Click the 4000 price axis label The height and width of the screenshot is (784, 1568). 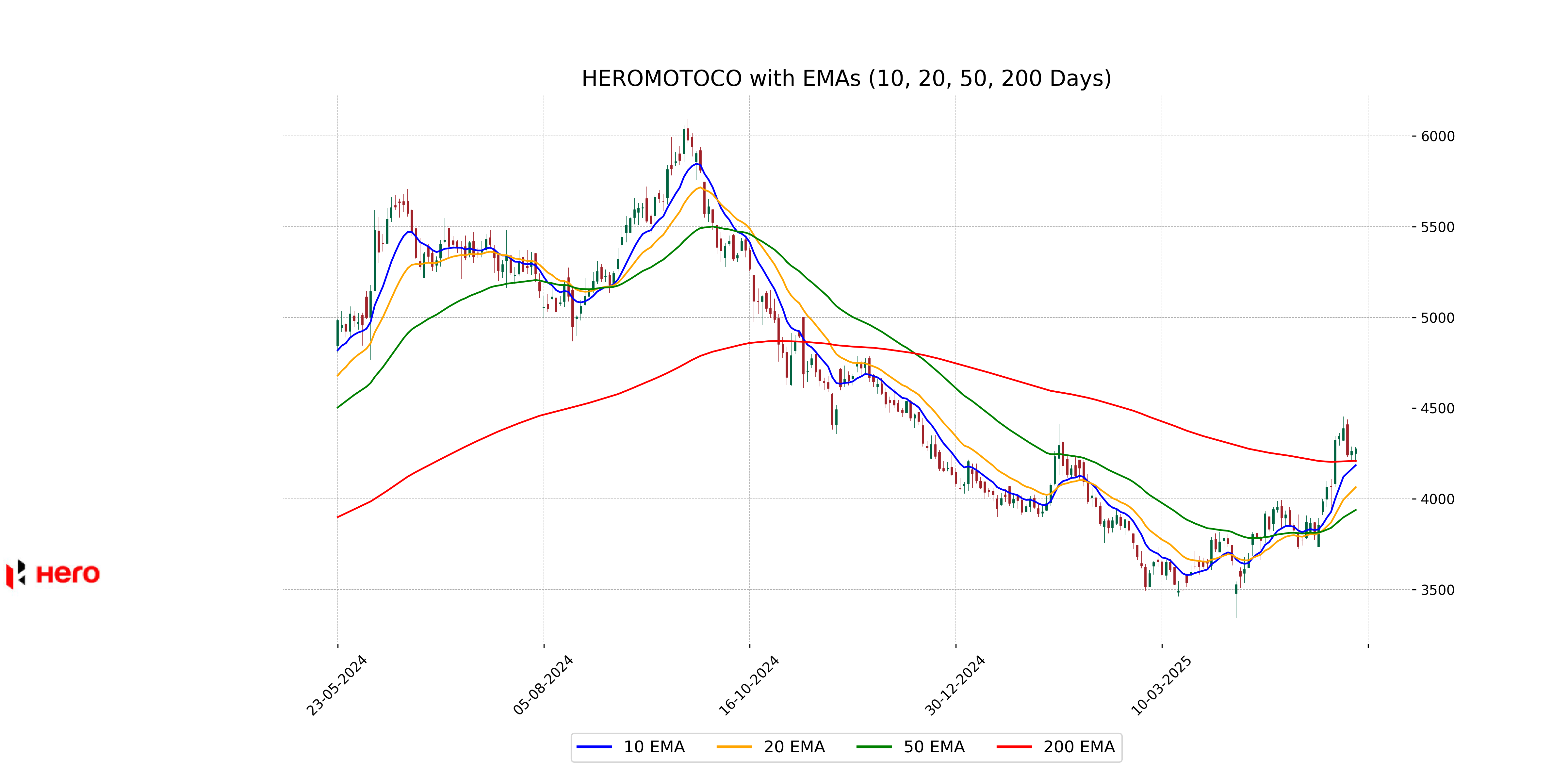click(x=1437, y=499)
